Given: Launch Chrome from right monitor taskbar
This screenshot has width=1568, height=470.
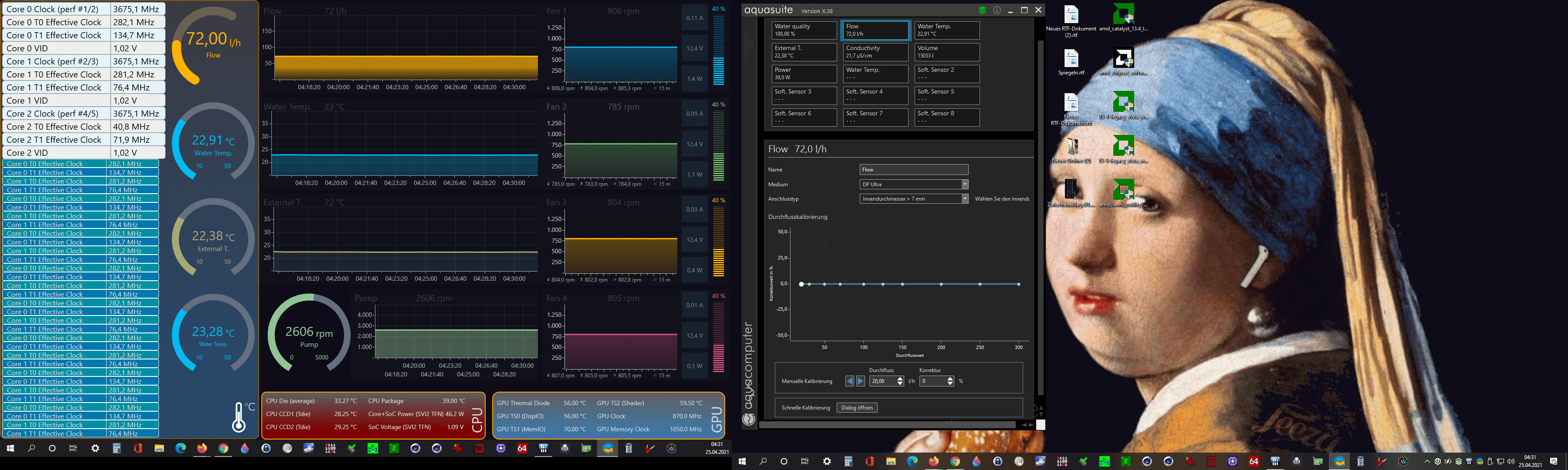Looking at the screenshot, I should coord(954,461).
